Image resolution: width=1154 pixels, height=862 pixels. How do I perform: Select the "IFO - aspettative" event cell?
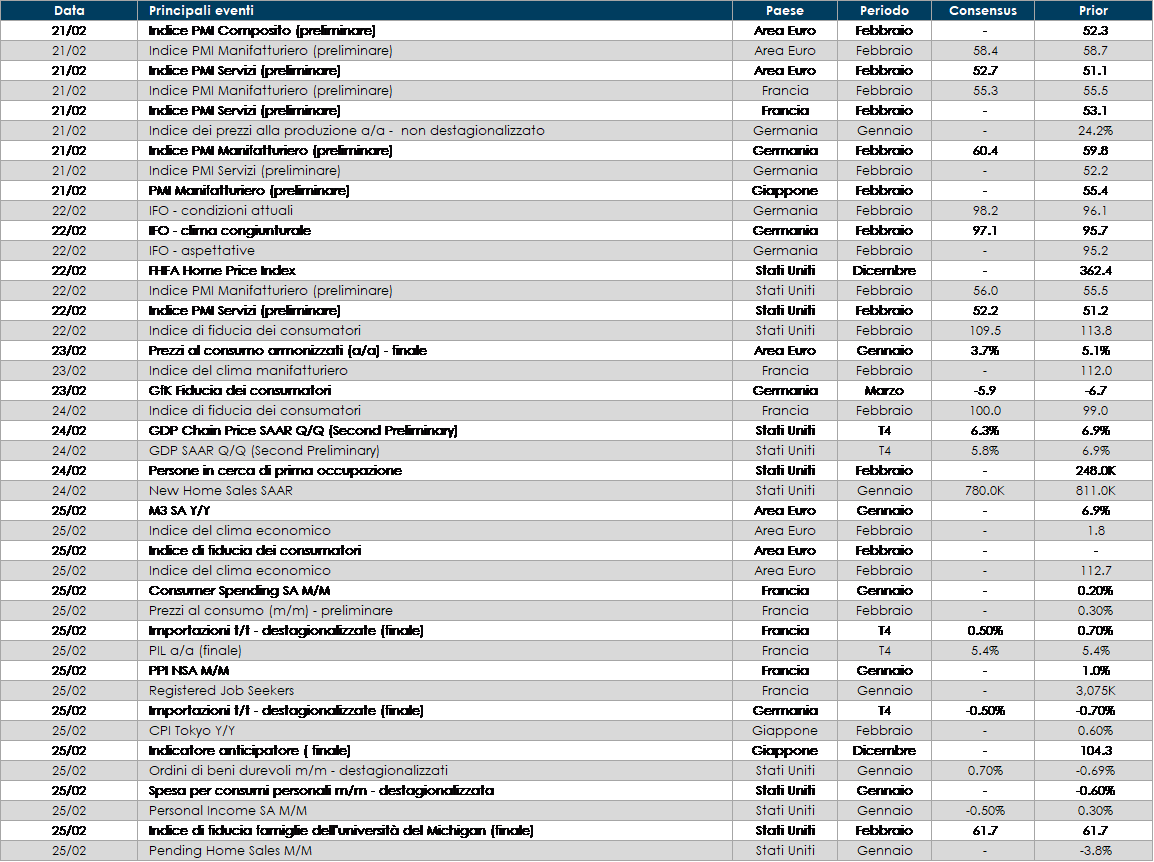pyautogui.click(x=201, y=251)
